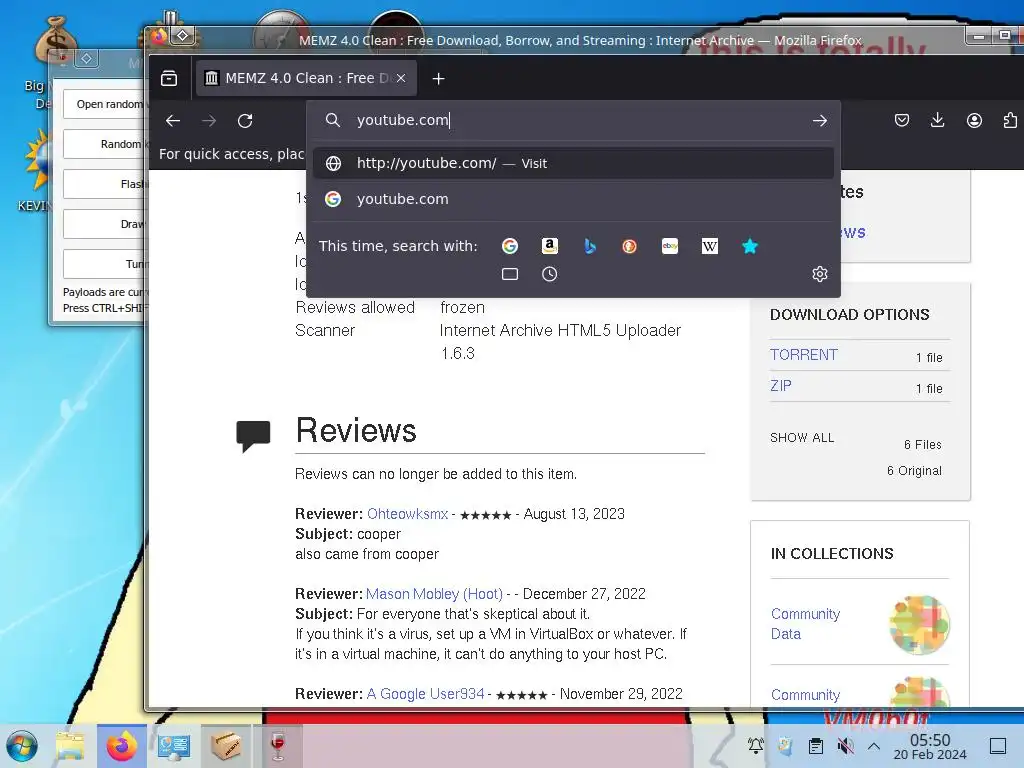Open the money bag desktop icon
This screenshot has height=768, width=1024.
(56, 39)
